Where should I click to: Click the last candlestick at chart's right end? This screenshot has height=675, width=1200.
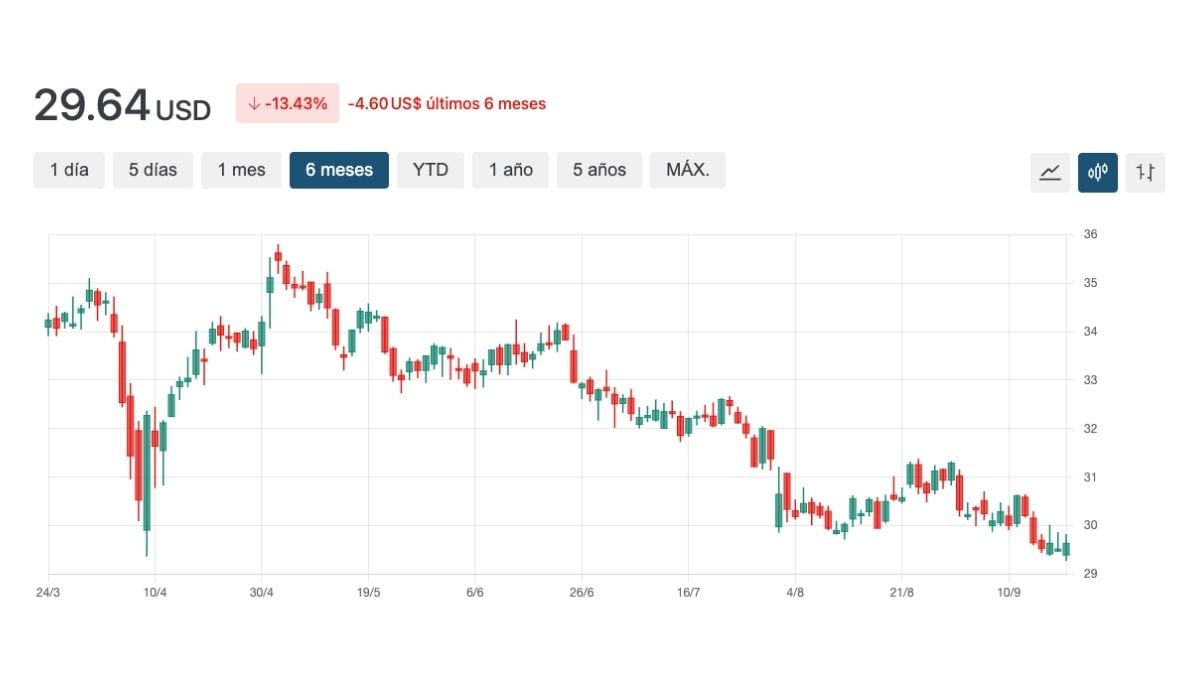click(1066, 548)
